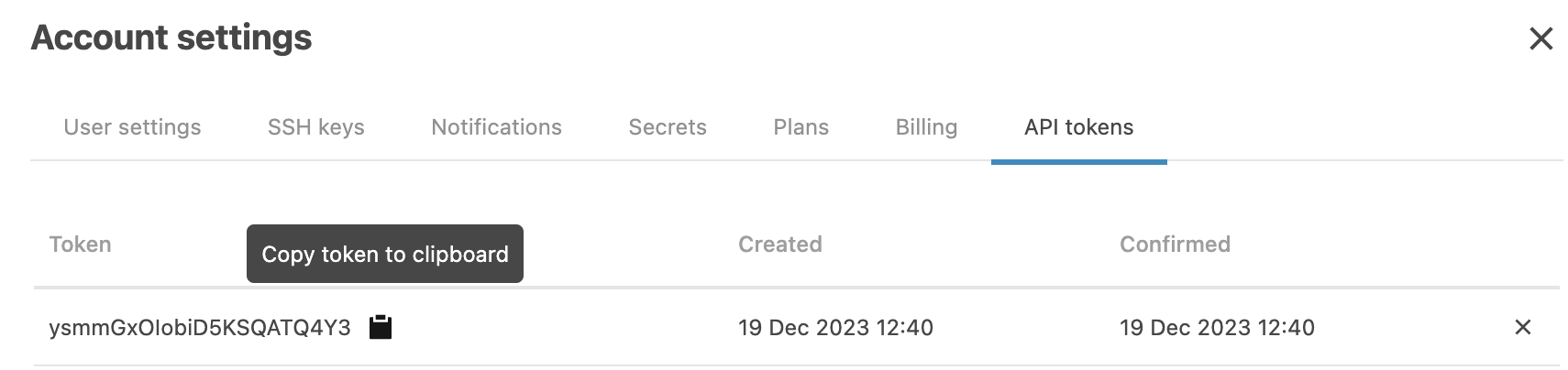The image size is (1568, 370).
Task: Copy the API token to clipboard
Action: pyautogui.click(x=381, y=327)
